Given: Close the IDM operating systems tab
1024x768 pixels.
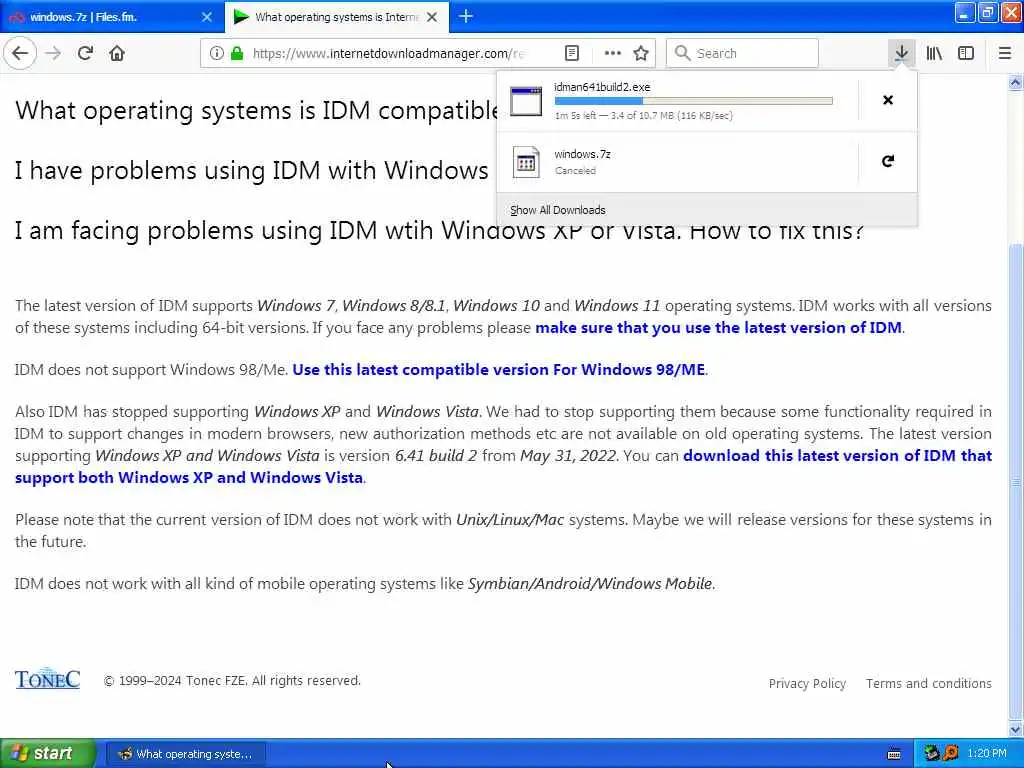Looking at the screenshot, I should click(432, 17).
